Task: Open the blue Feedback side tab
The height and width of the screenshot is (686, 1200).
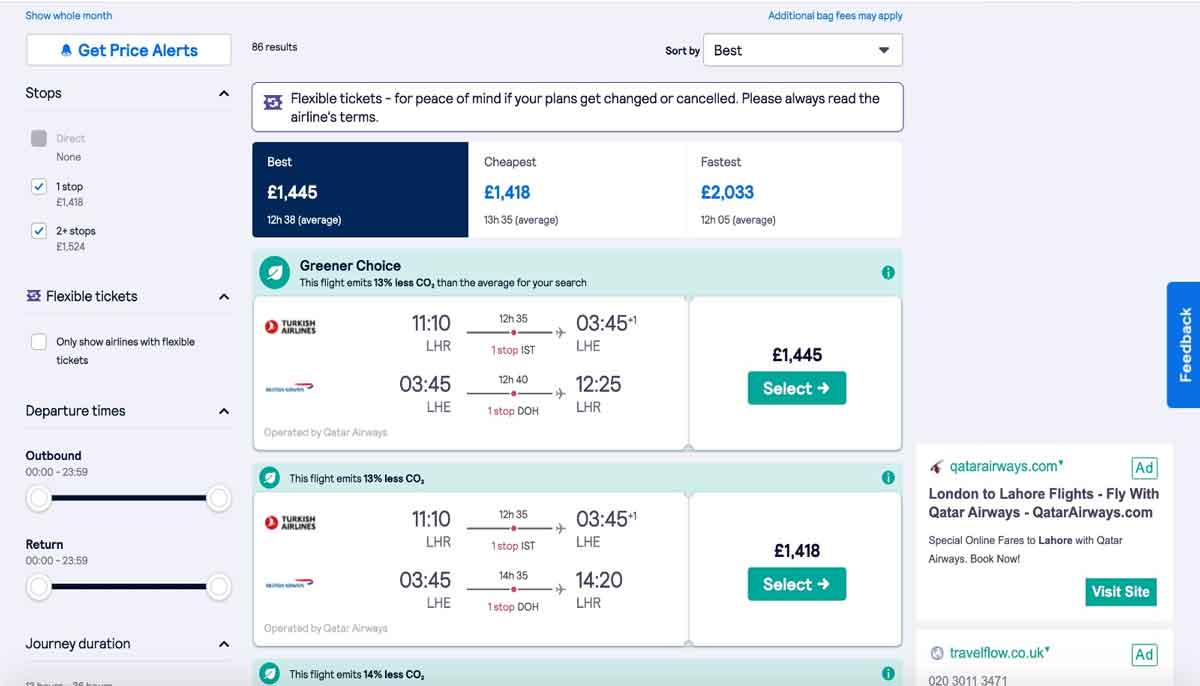Action: click(1184, 345)
